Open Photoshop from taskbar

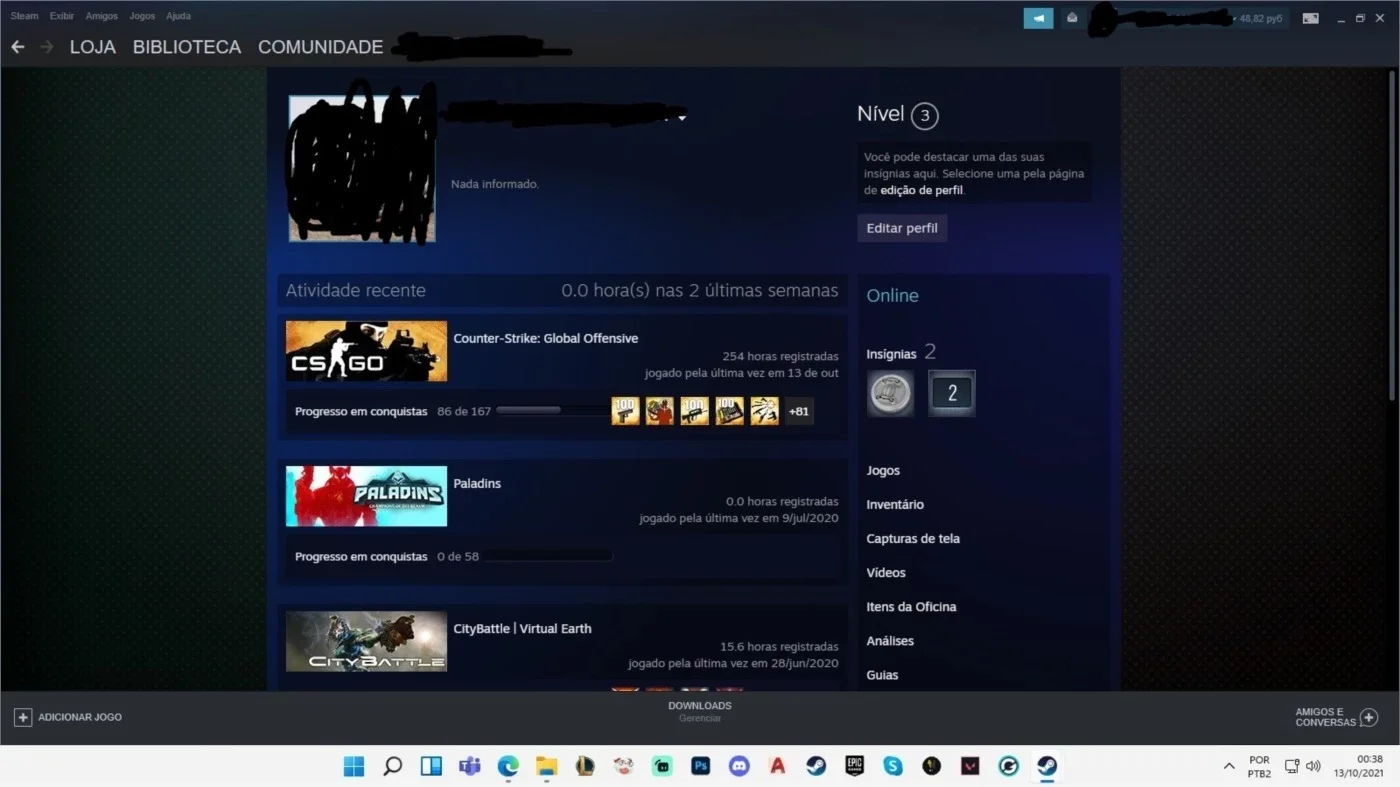(701, 766)
